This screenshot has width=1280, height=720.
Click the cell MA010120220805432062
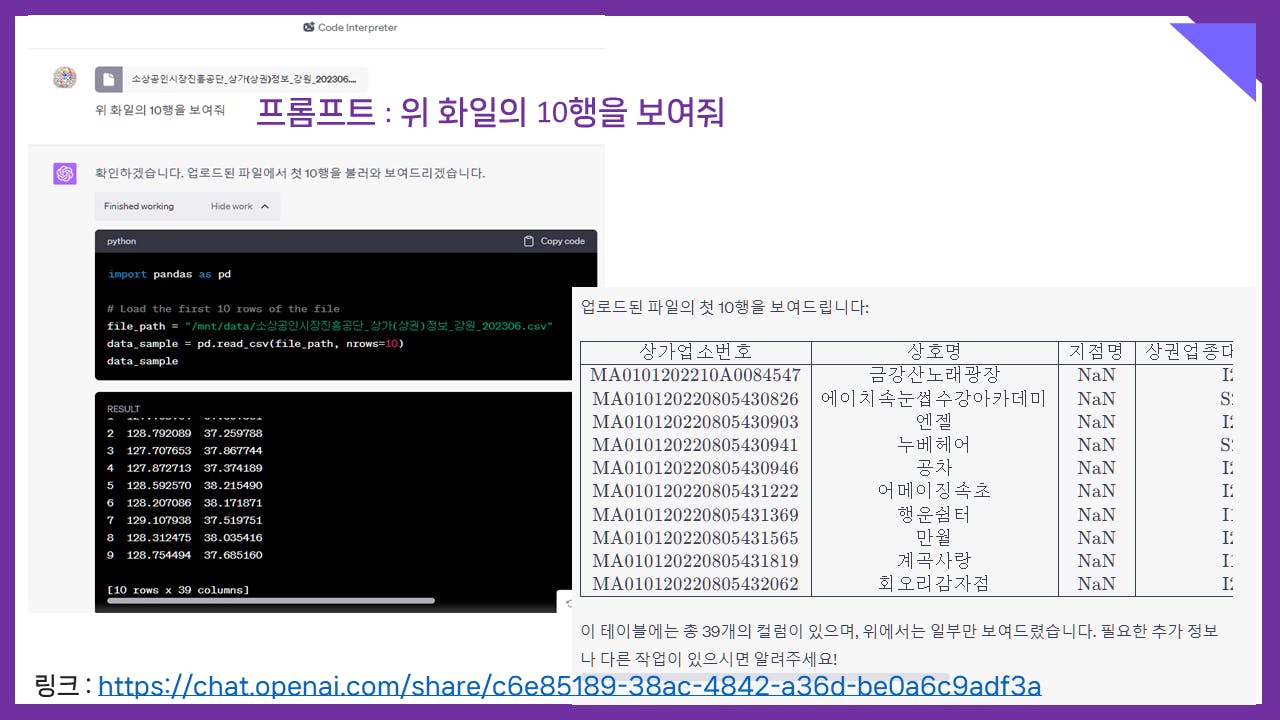point(696,584)
